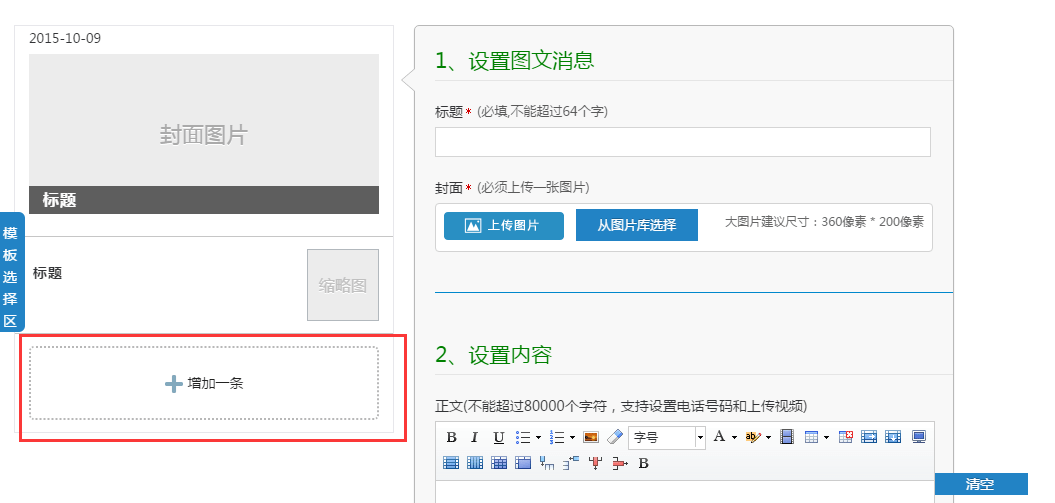Image resolution: width=1055 pixels, height=503 pixels.
Task: Click the 上传图片 upload button
Action: pyautogui.click(x=504, y=226)
